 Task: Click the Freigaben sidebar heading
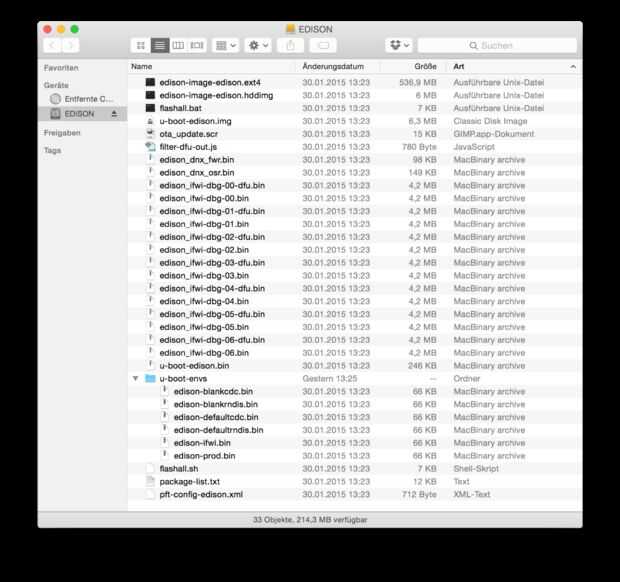click(x=62, y=133)
